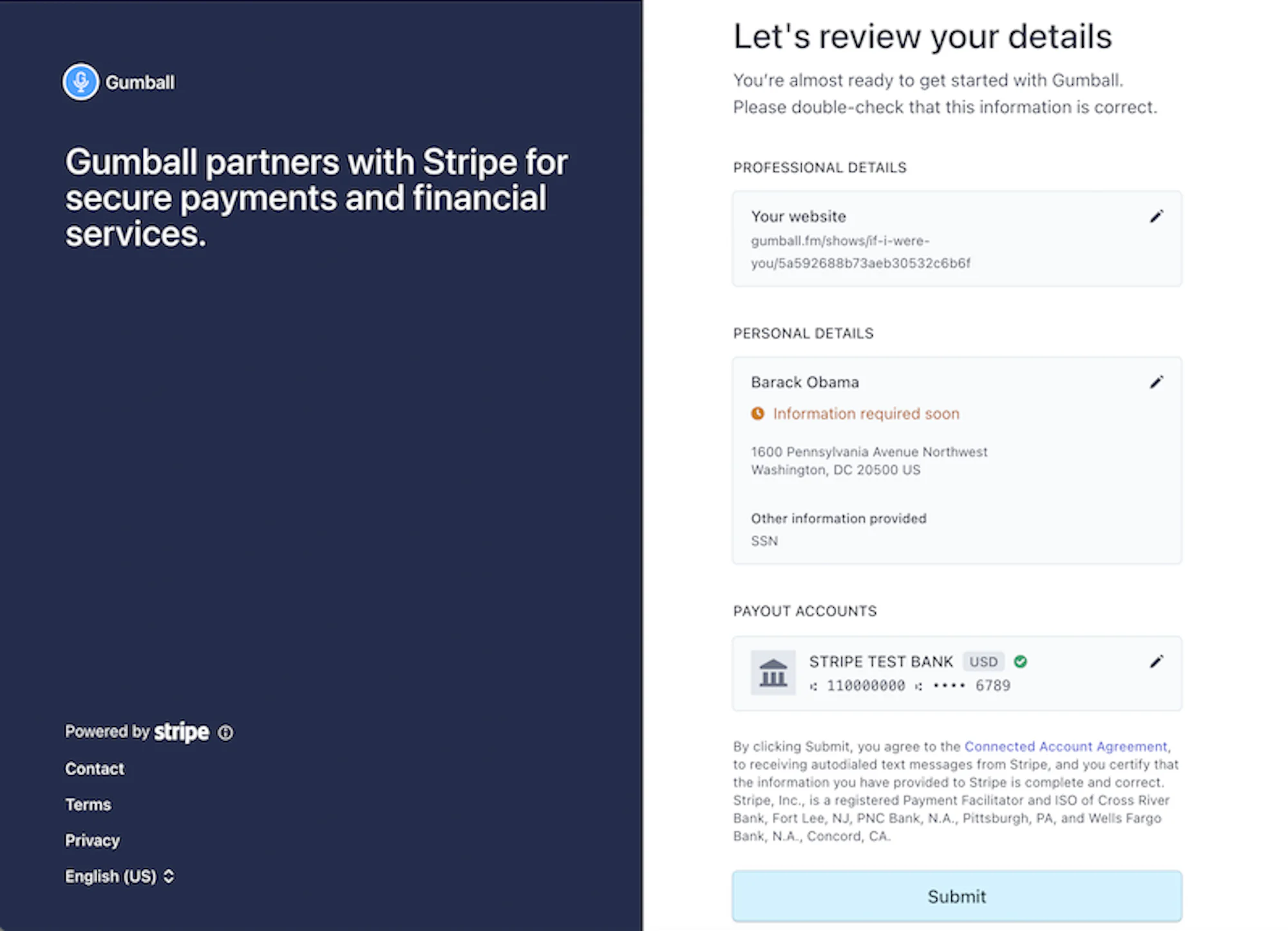Click the USD currency badge
This screenshot has height=931, width=1288.
pyautogui.click(x=983, y=661)
